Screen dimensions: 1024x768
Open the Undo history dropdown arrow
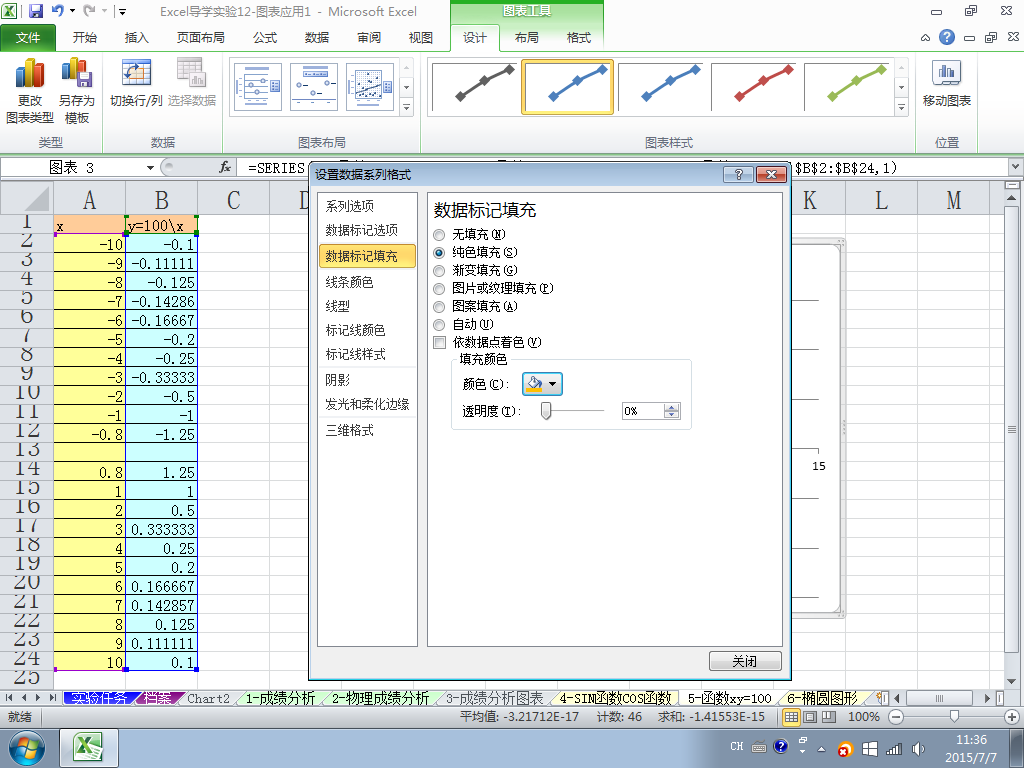[x=71, y=11]
